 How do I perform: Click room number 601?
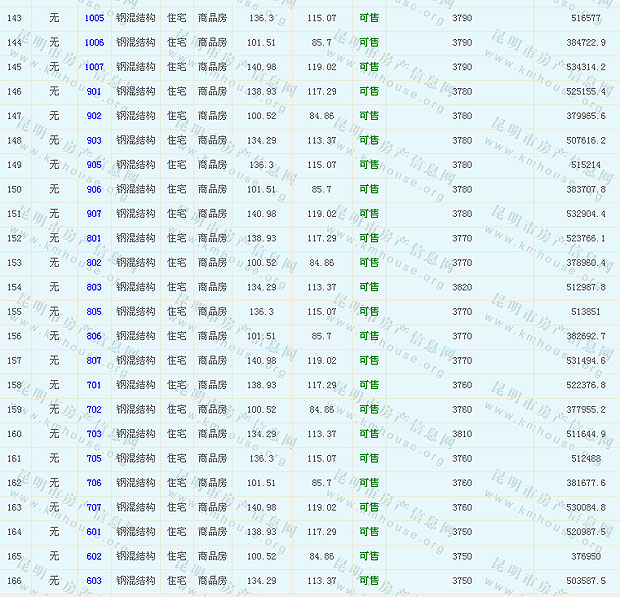point(94,532)
